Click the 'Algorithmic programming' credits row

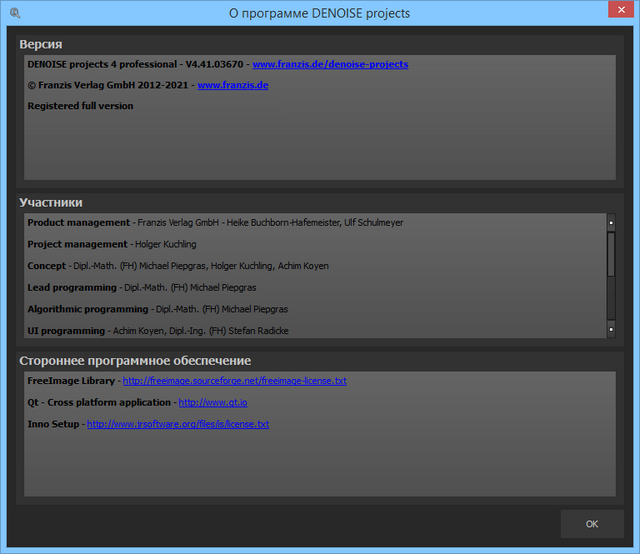click(158, 309)
